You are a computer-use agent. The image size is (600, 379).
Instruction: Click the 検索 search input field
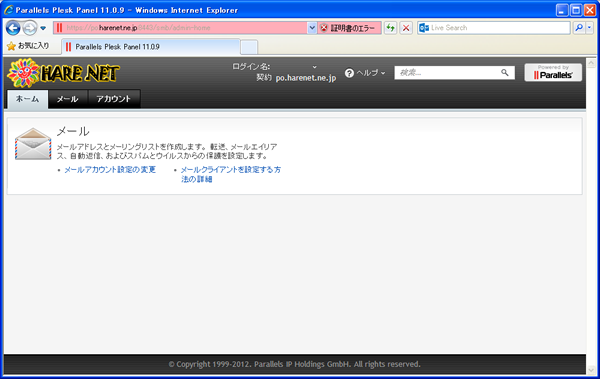coord(448,73)
